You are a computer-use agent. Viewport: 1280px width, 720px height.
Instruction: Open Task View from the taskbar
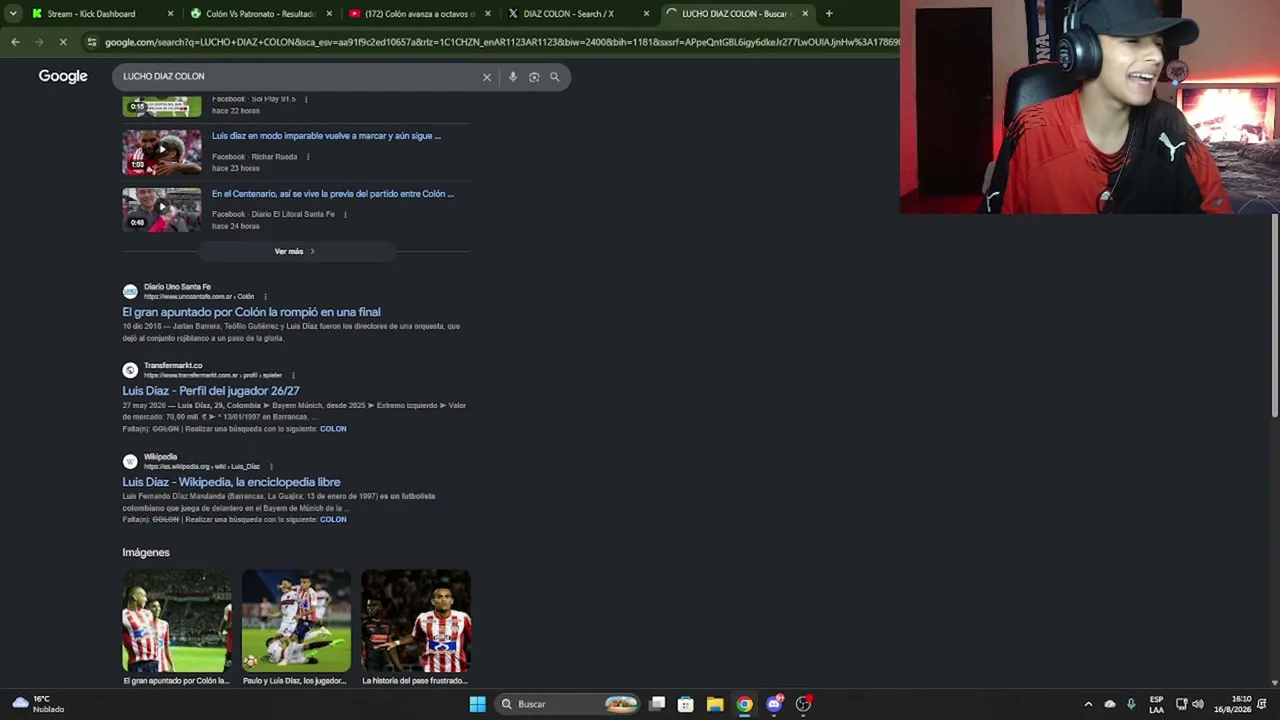pos(657,704)
